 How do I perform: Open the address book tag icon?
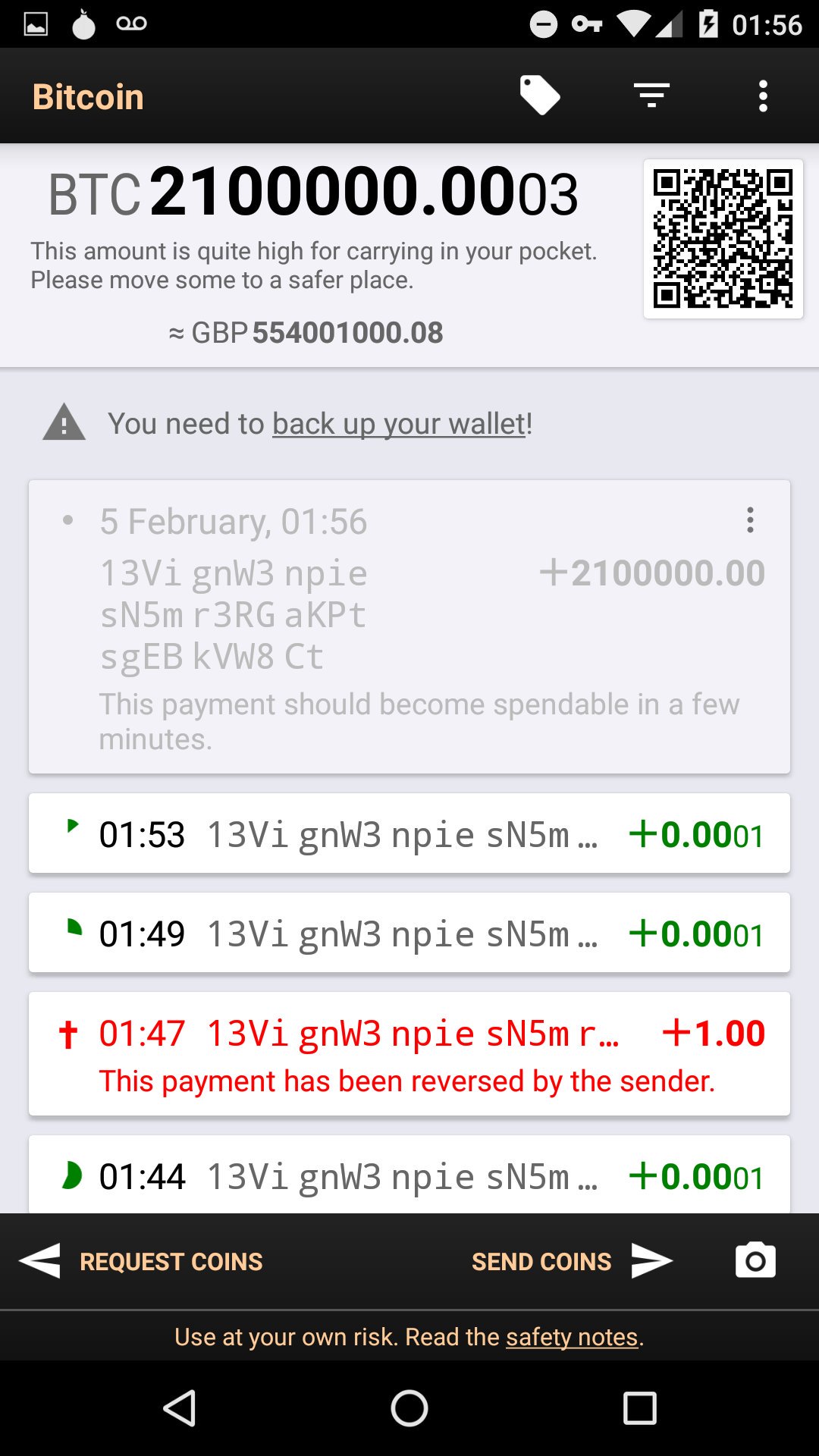click(x=539, y=96)
